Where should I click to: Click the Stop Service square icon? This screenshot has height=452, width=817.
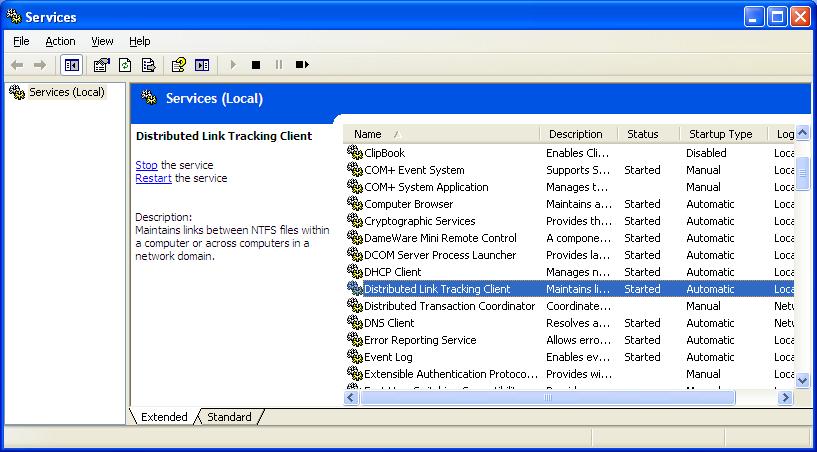(256, 65)
